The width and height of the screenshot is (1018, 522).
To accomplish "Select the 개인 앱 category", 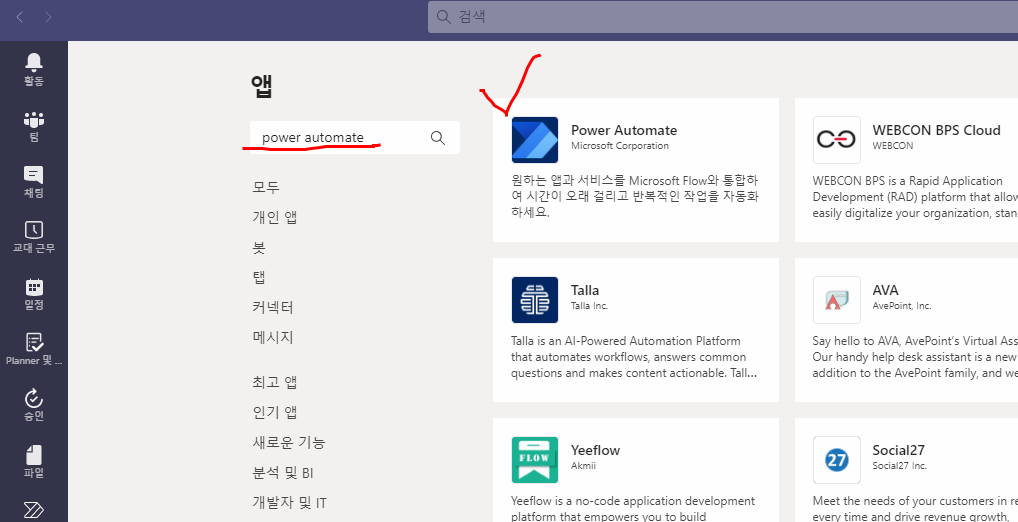I will tap(275, 217).
